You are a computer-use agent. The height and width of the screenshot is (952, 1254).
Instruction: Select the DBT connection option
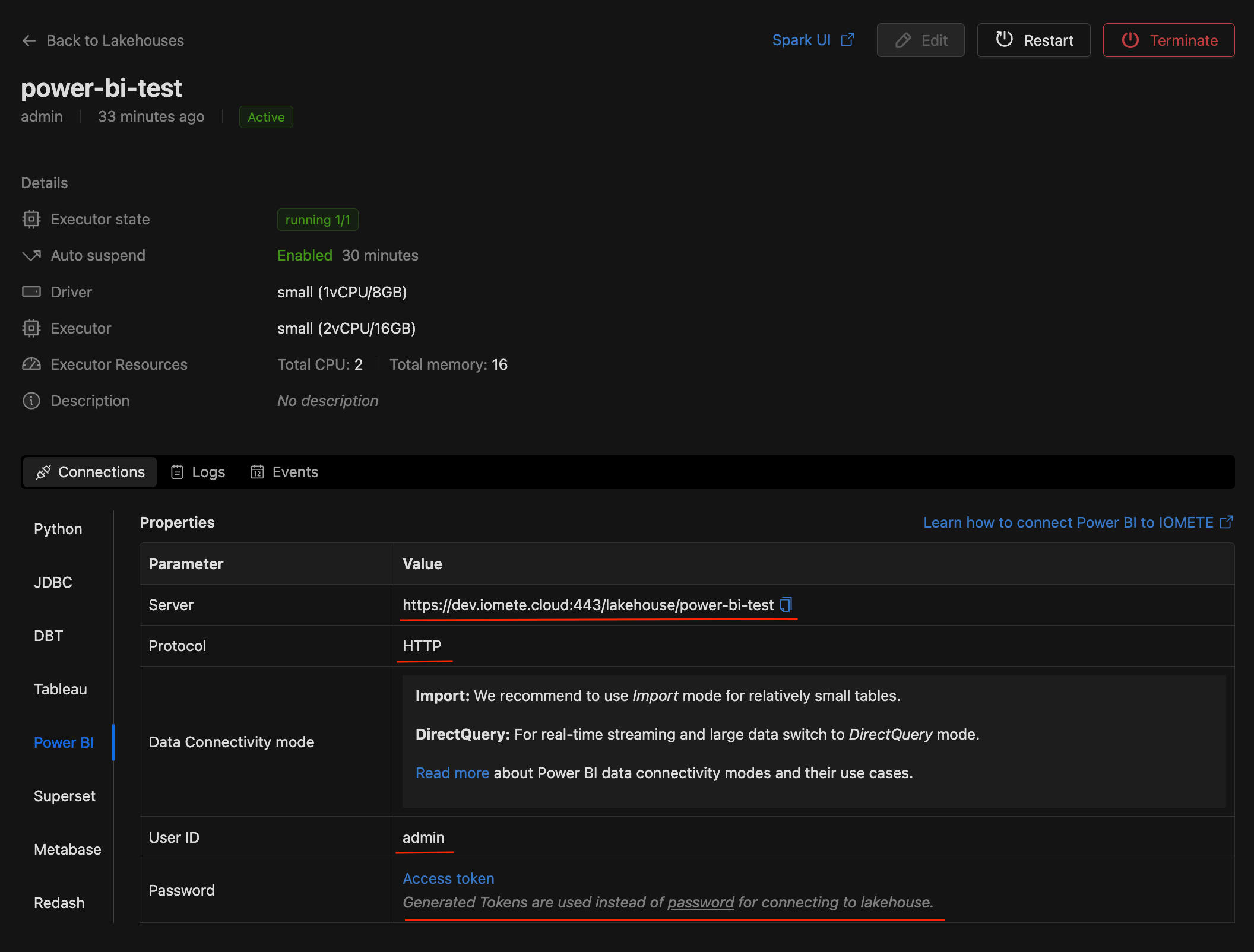tap(49, 636)
